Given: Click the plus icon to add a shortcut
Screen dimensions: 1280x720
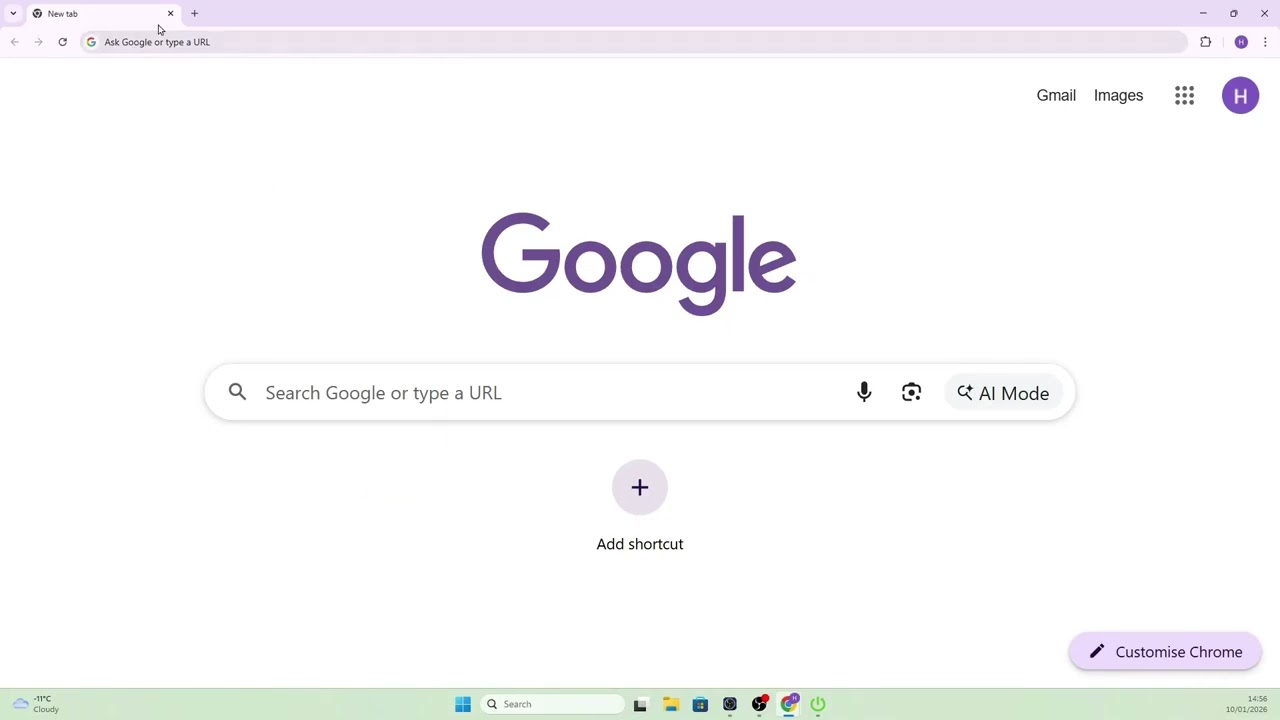Looking at the screenshot, I should click(640, 487).
